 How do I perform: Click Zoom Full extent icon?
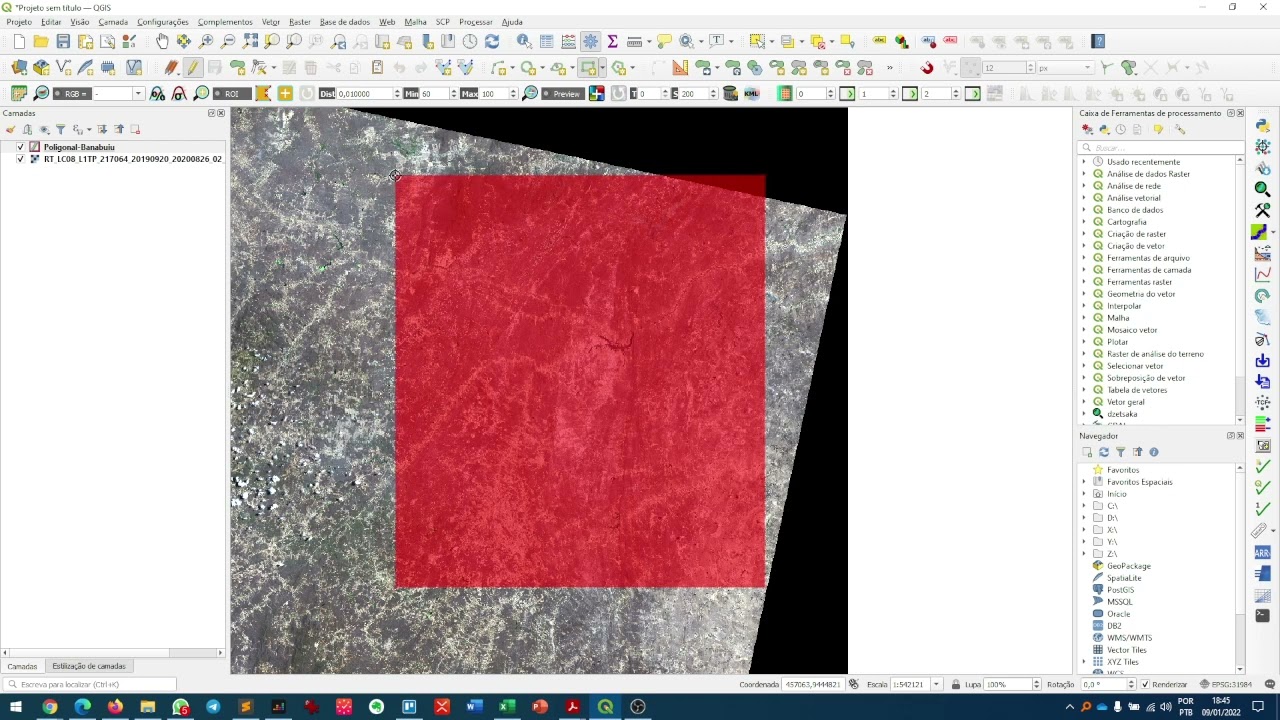tap(250, 41)
